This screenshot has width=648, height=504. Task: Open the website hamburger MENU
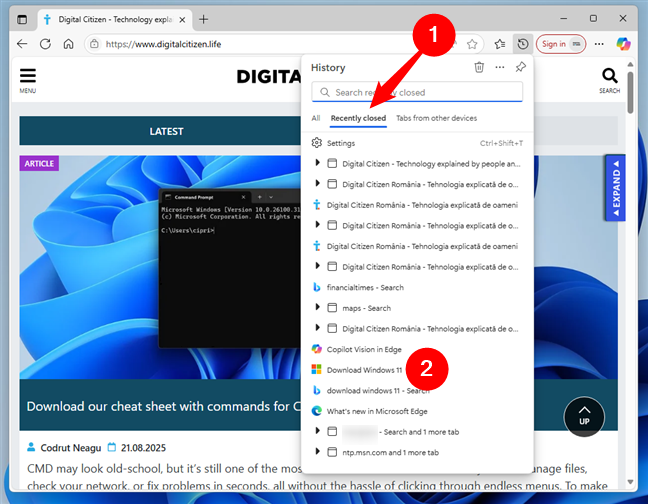pyautogui.click(x=28, y=81)
